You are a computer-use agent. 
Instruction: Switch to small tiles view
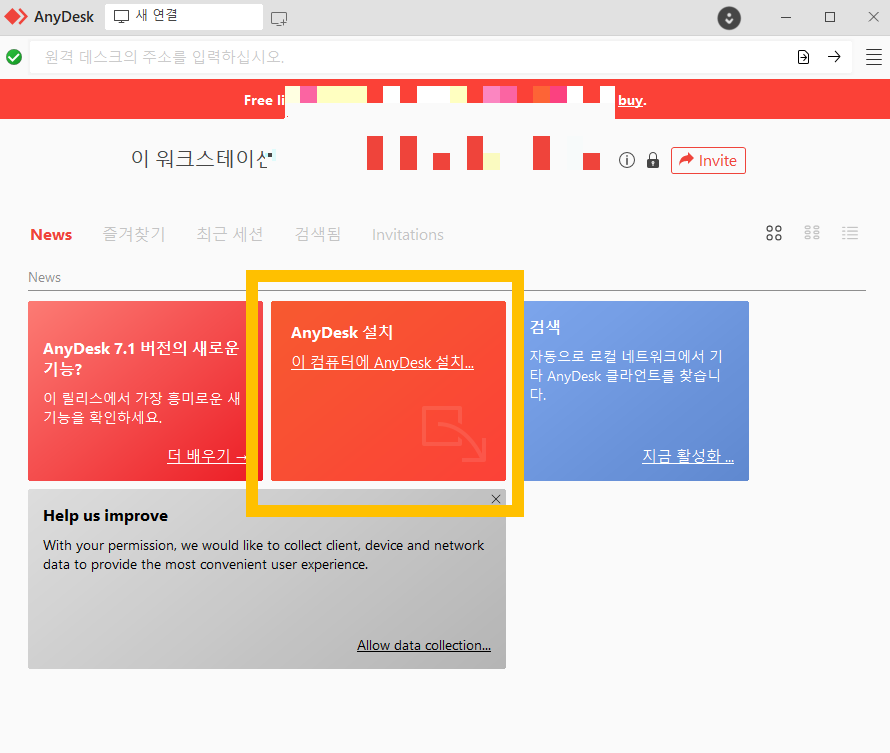click(812, 233)
